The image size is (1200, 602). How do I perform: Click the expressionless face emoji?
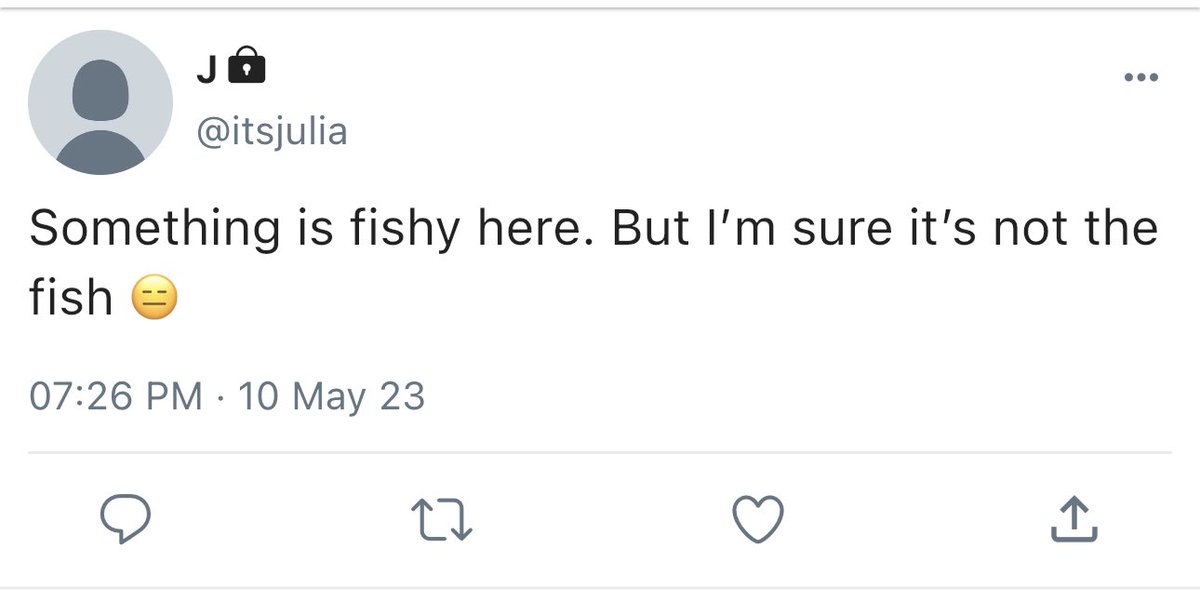point(154,297)
